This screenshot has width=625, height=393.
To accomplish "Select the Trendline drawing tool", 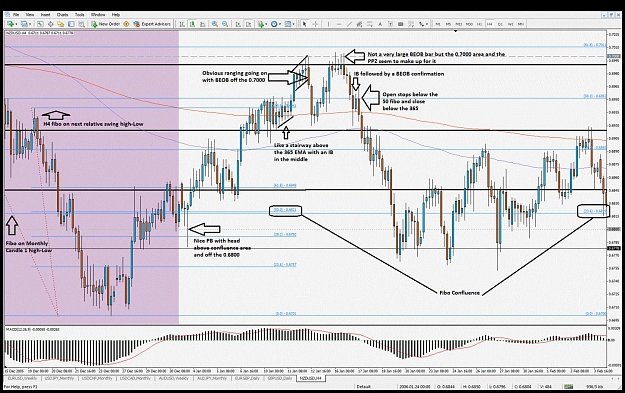I will pos(349,24).
